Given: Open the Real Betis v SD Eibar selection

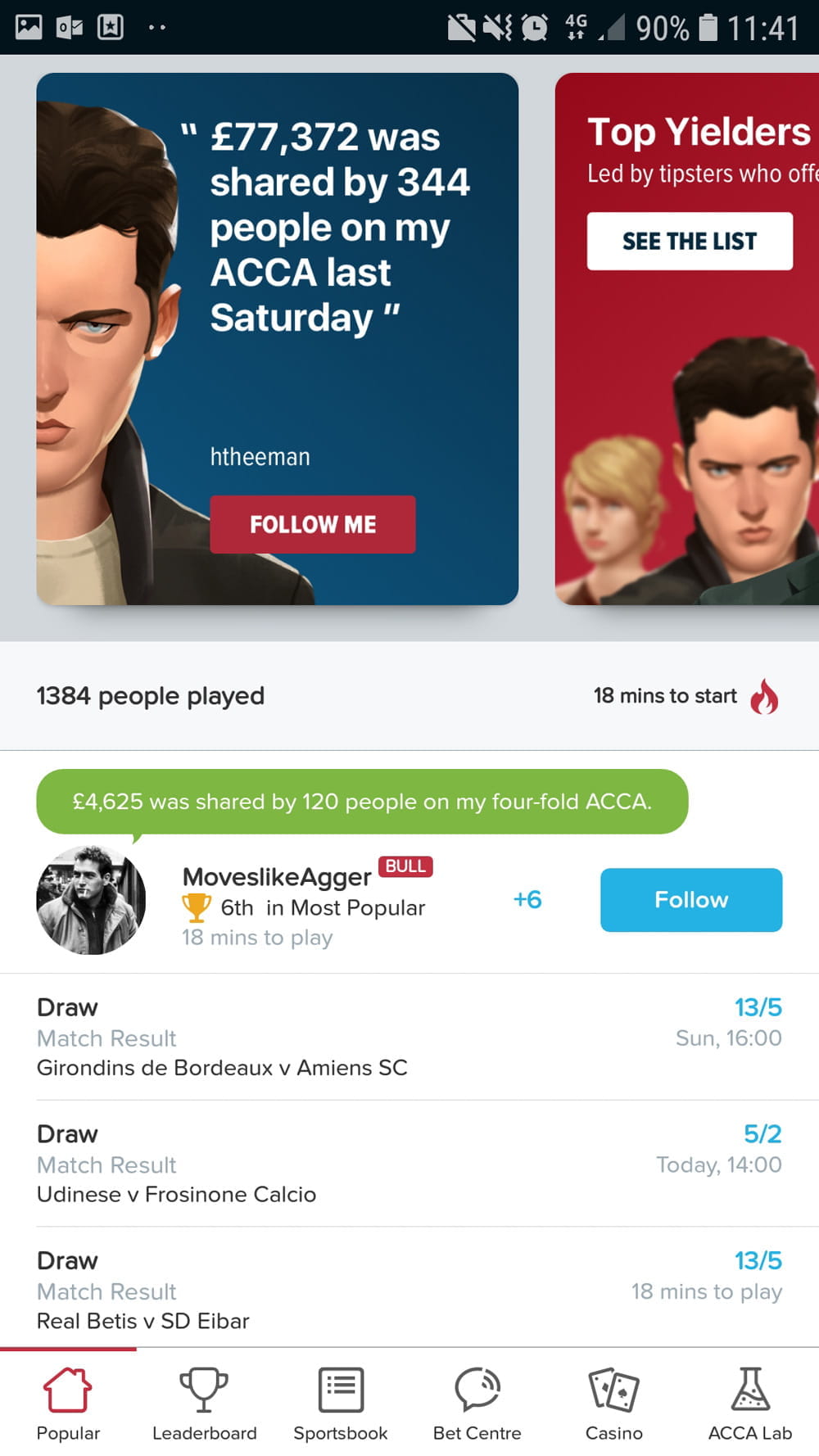Looking at the screenshot, I should tap(409, 1290).
